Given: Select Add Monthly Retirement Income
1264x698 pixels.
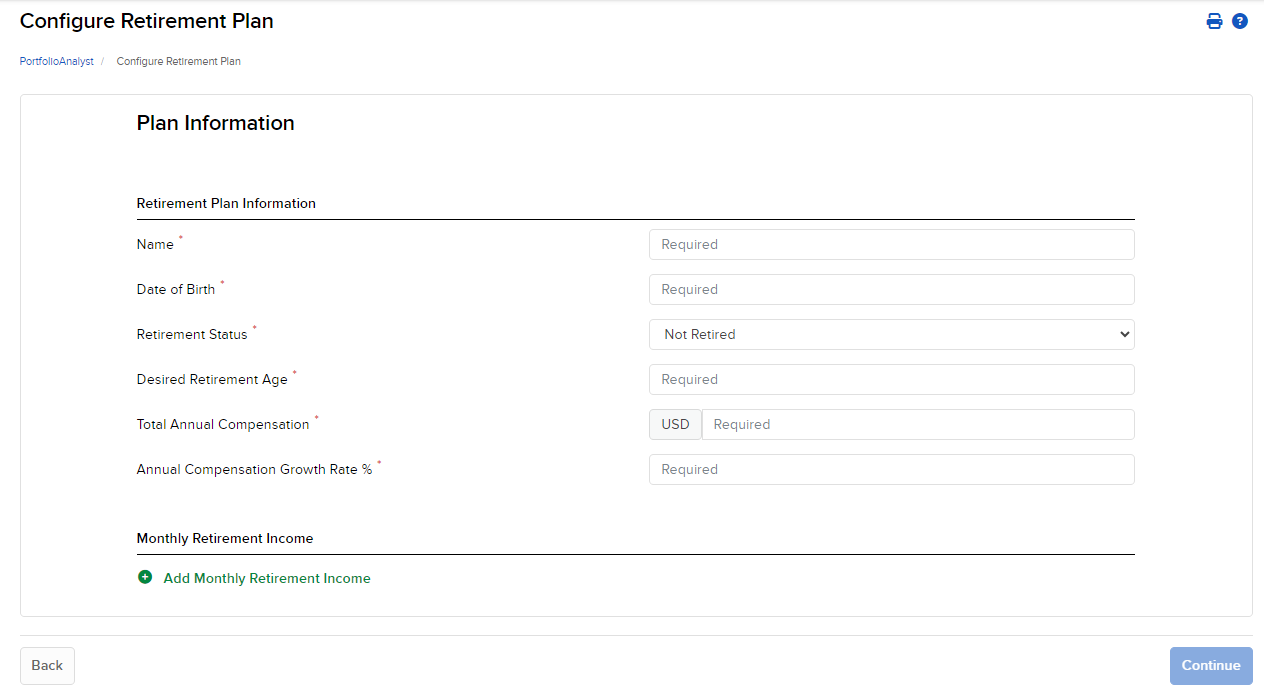Looking at the screenshot, I should [x=266, y=578].
